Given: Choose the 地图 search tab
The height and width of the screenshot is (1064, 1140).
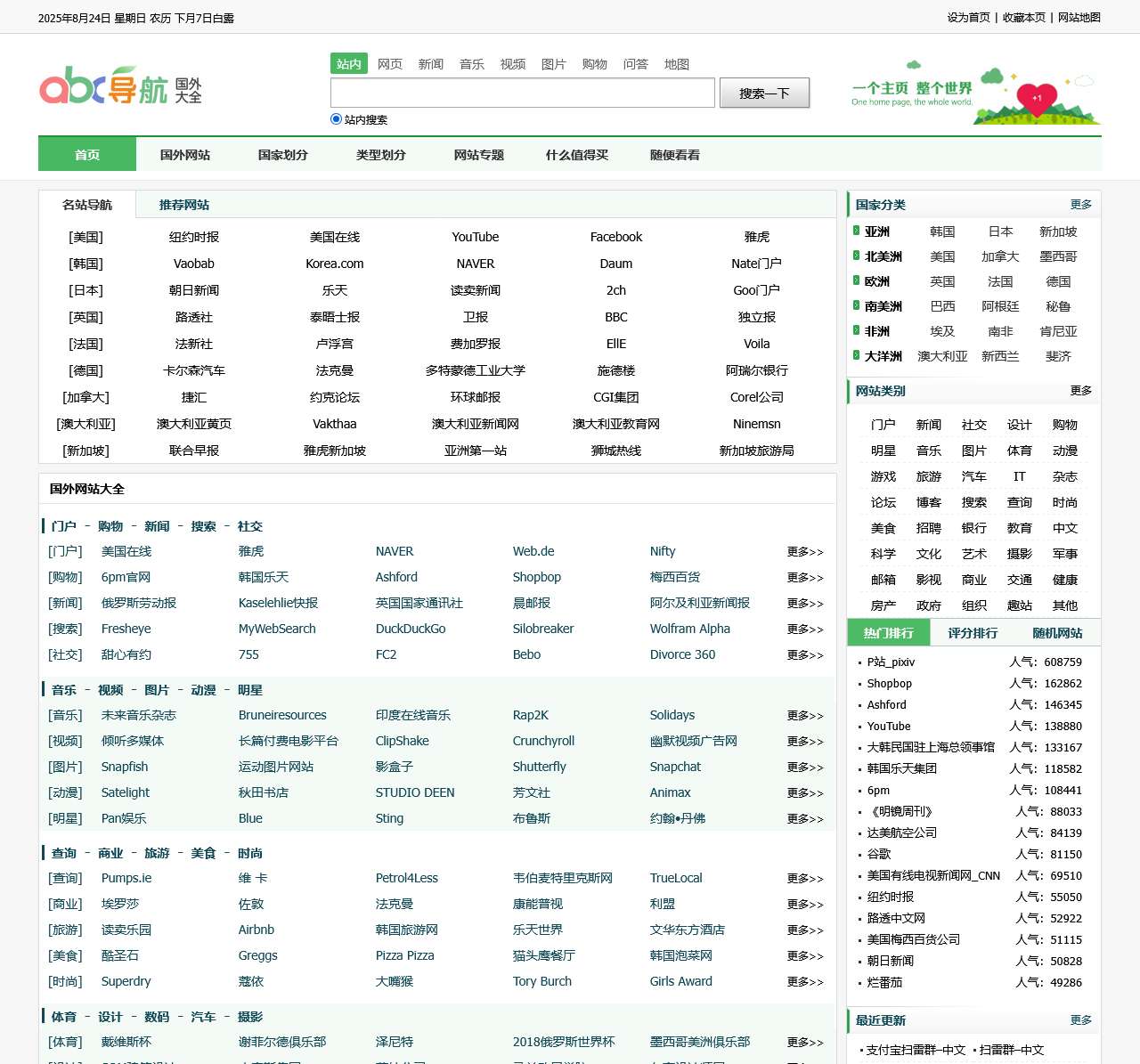Looking at the screenshot, I should (677, 64).
